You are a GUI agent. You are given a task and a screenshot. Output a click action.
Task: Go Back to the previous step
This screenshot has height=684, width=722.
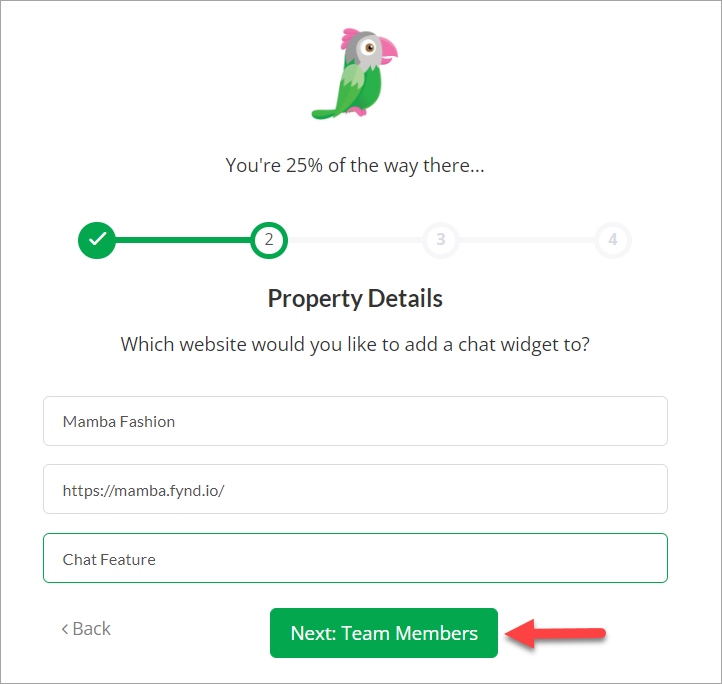coord(86,629)
